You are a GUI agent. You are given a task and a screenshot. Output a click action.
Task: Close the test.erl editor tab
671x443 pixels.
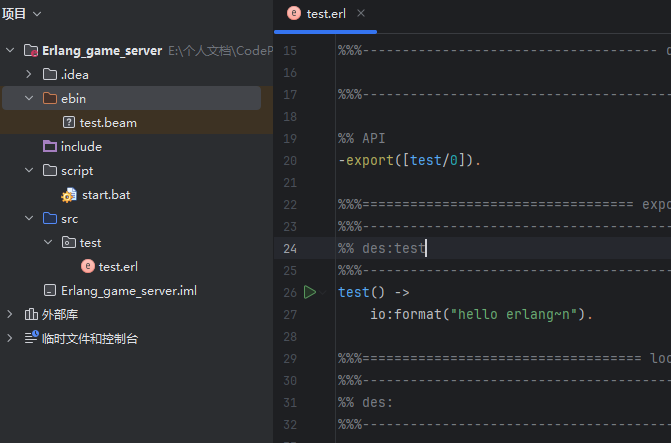(x=361, y=13)
